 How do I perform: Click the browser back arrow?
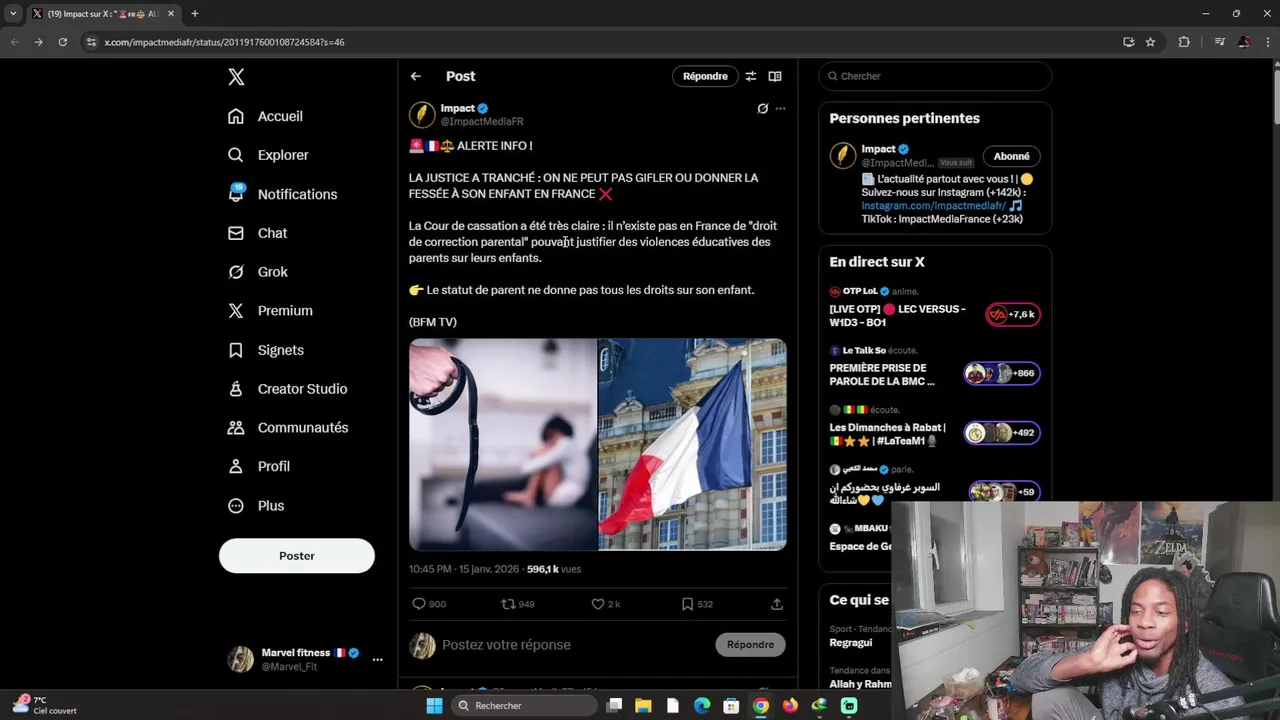point(14,42)
